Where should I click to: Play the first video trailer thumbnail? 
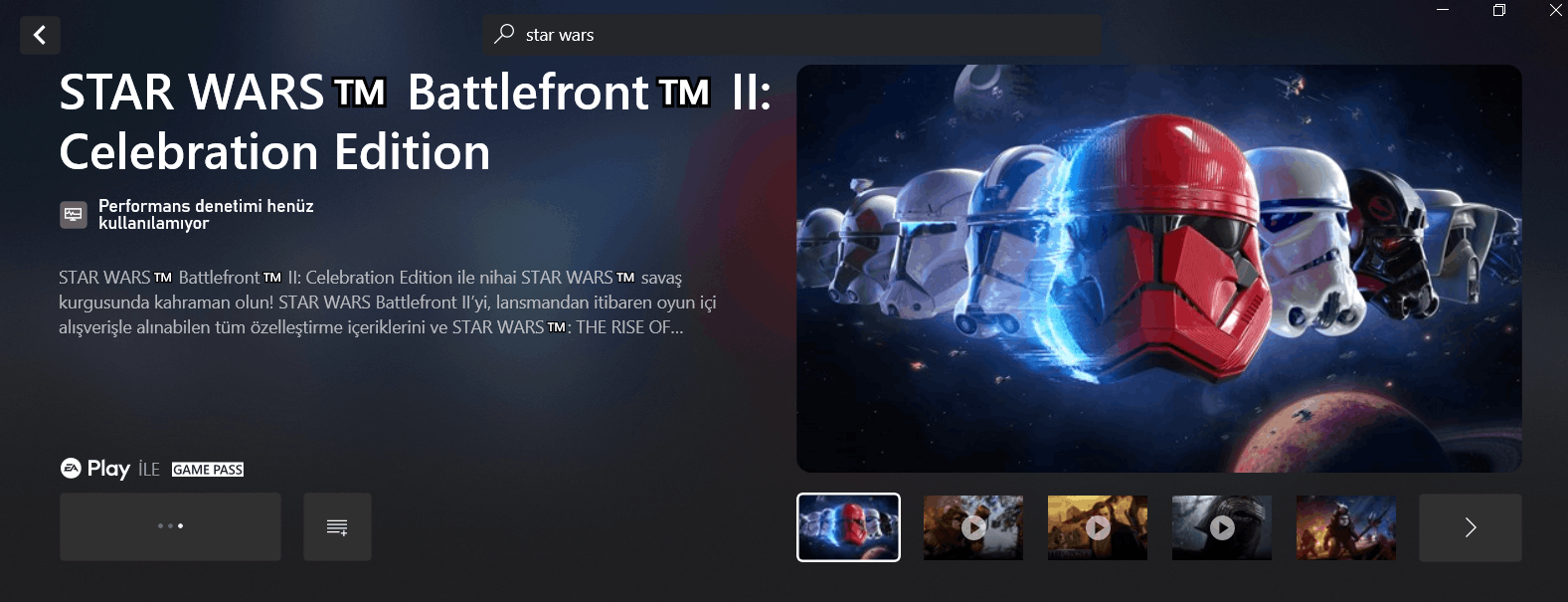coord(973,527)
